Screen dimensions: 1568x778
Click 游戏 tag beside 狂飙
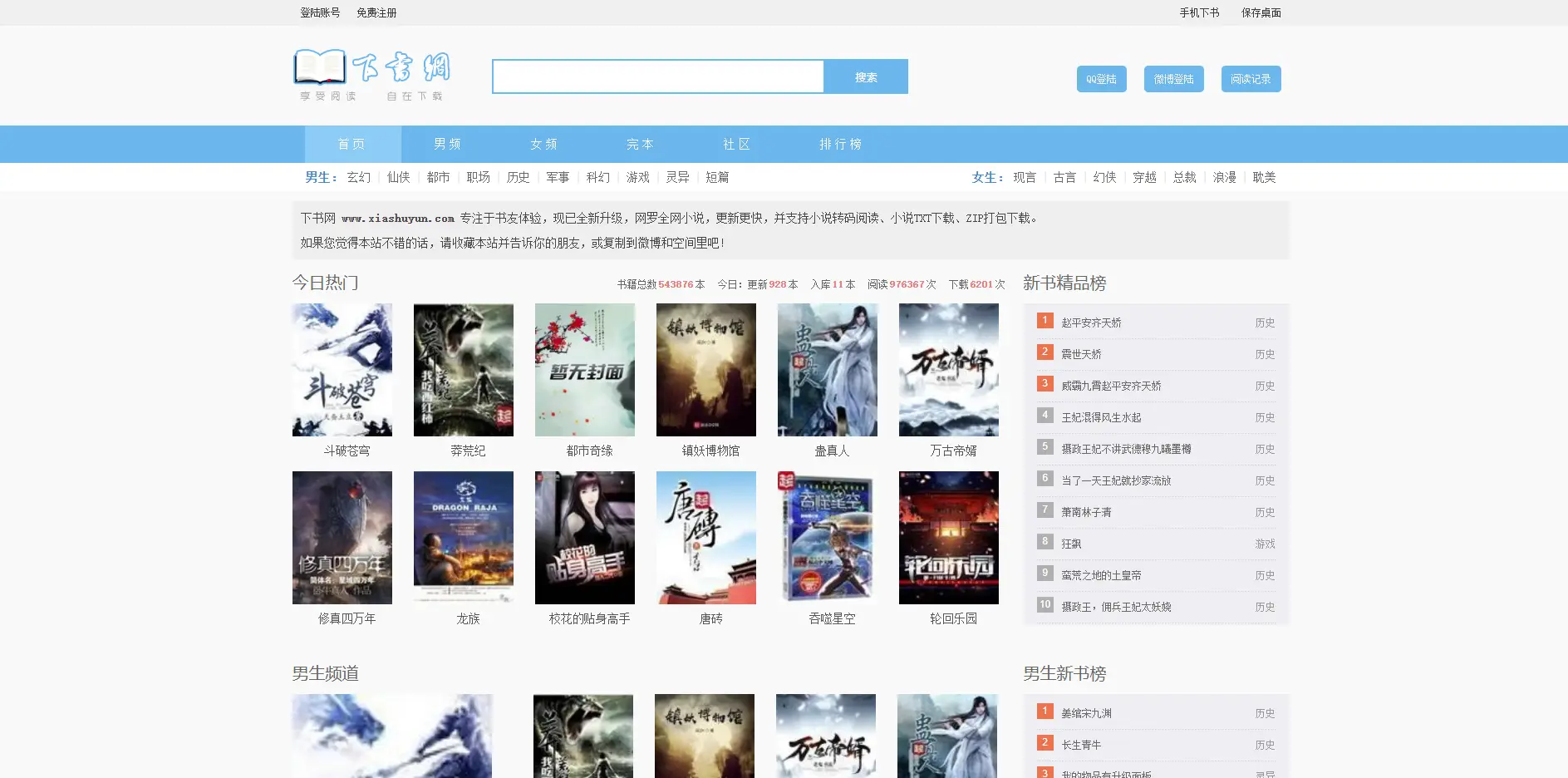pos(1265,544)
